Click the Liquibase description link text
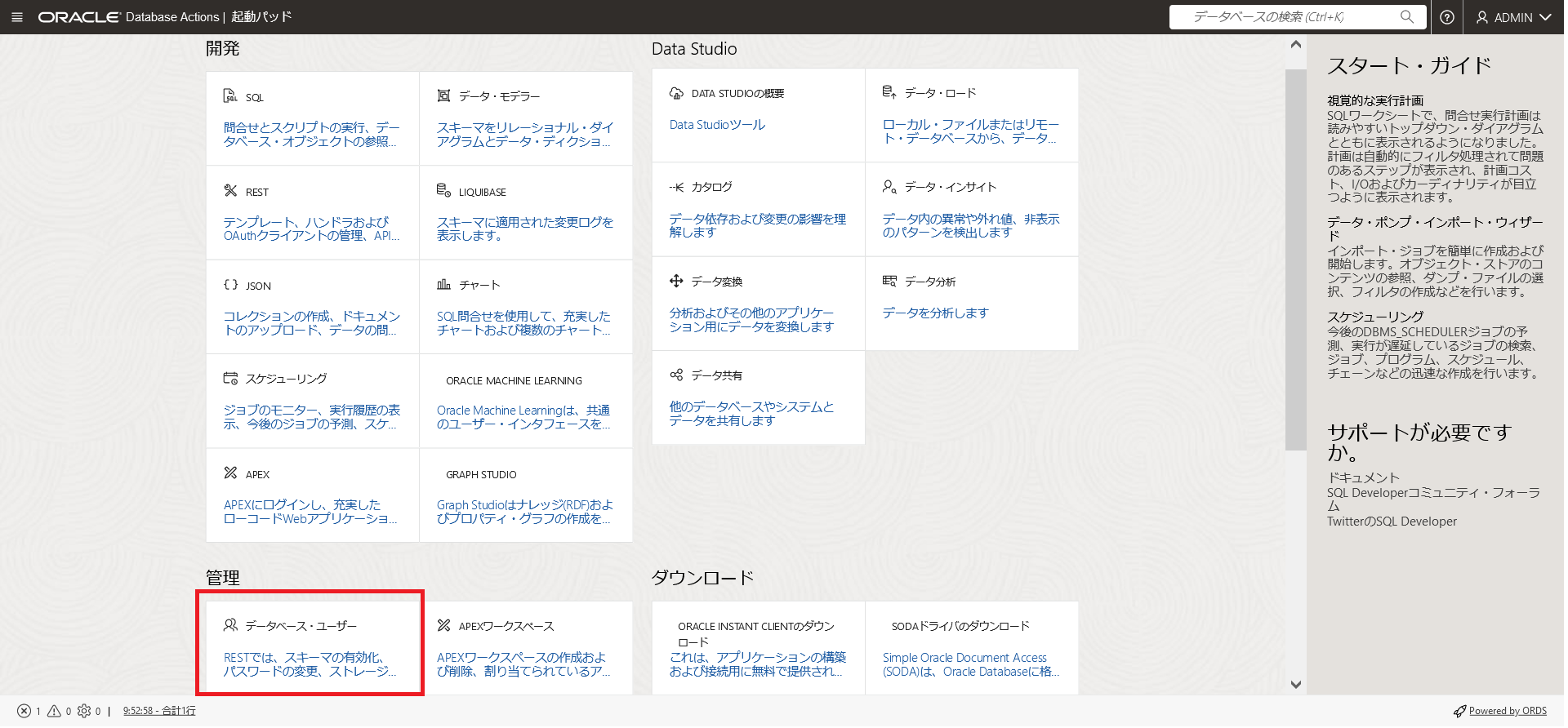The image size is (1568, 728). (x=524, y=229)
